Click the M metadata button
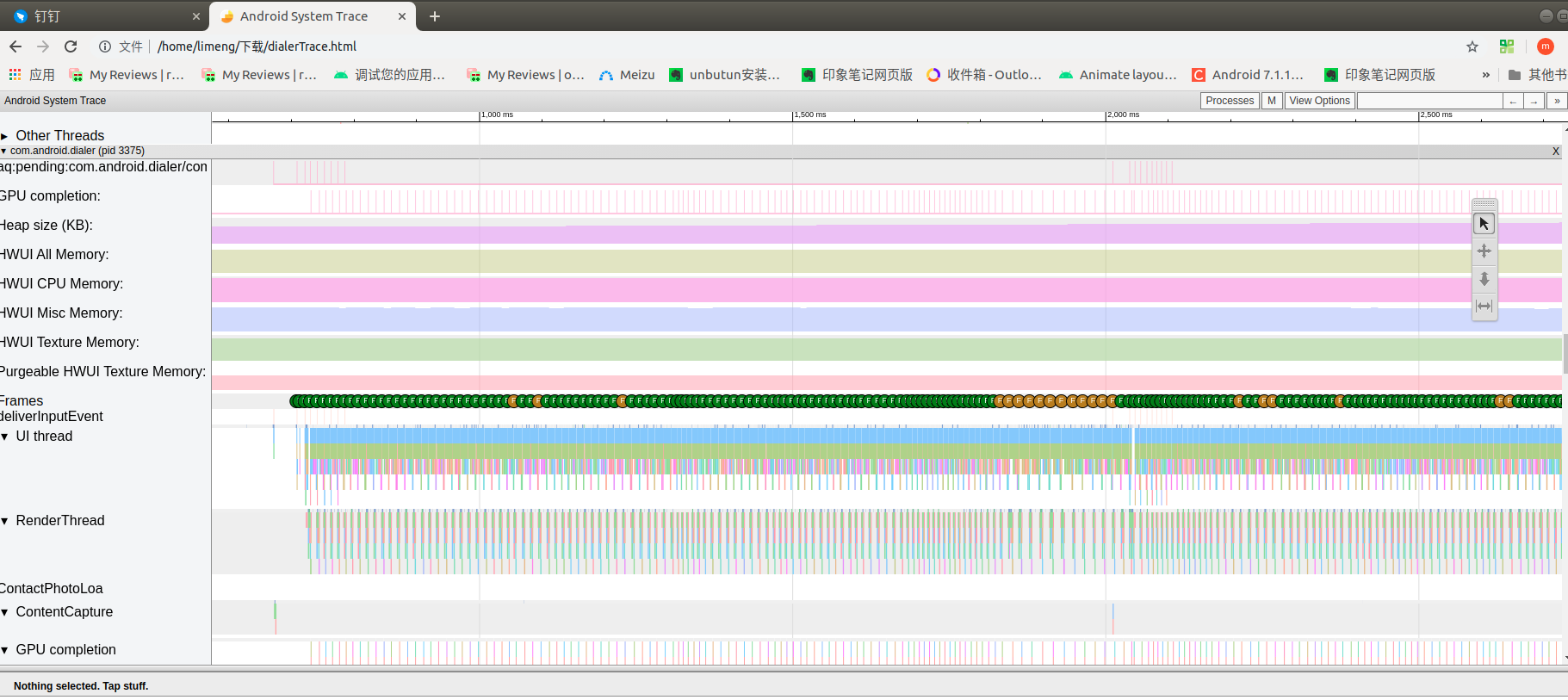The width and height of the screenshot is (1568, 700). [1272, 101]
